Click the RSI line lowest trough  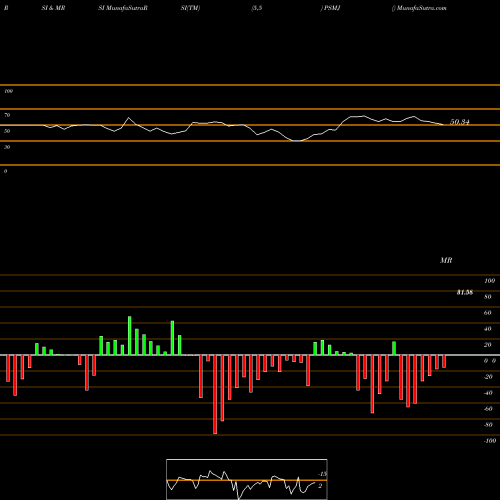coord(296,141)
